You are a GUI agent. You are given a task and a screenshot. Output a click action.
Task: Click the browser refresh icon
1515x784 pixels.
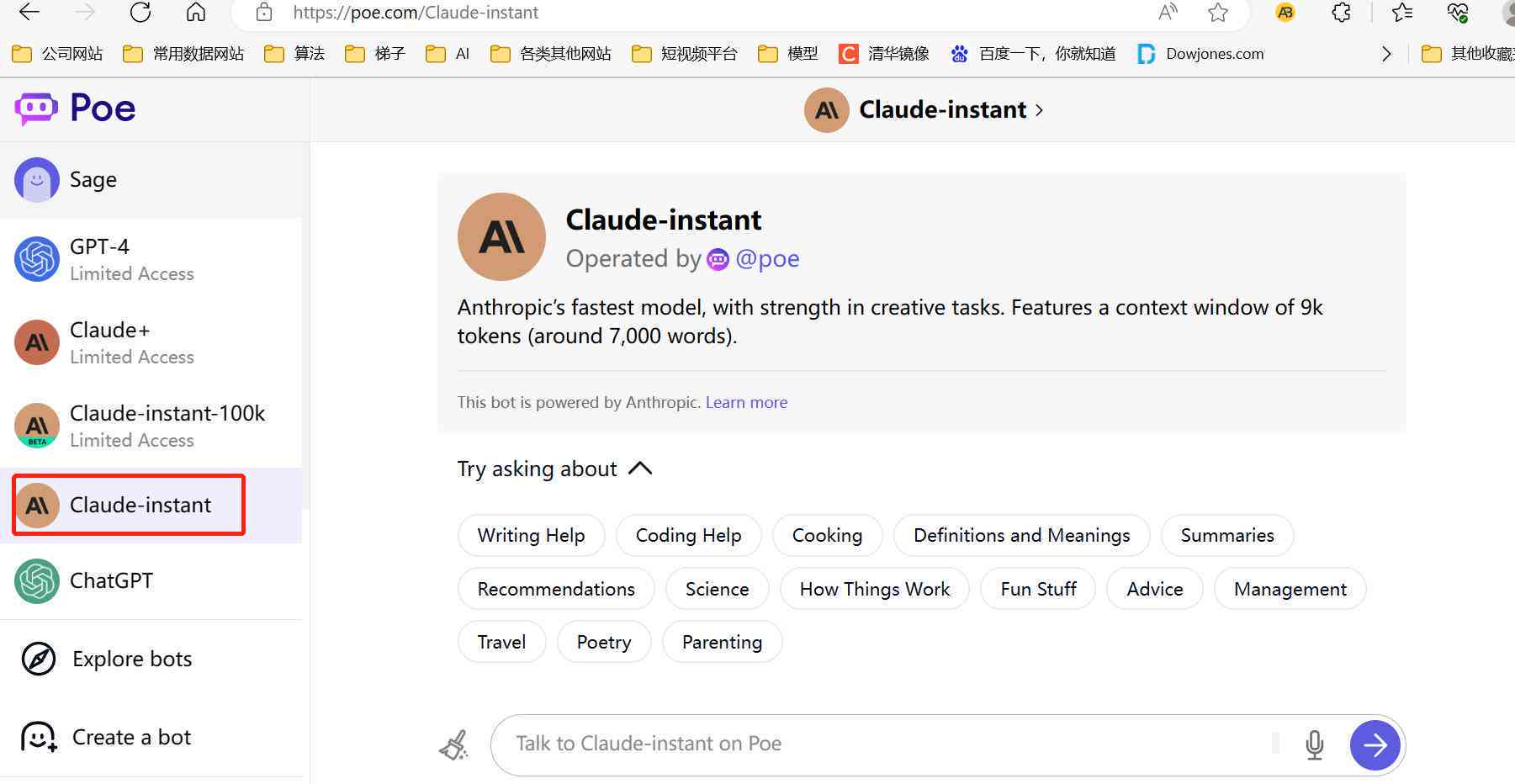[140, 13]
